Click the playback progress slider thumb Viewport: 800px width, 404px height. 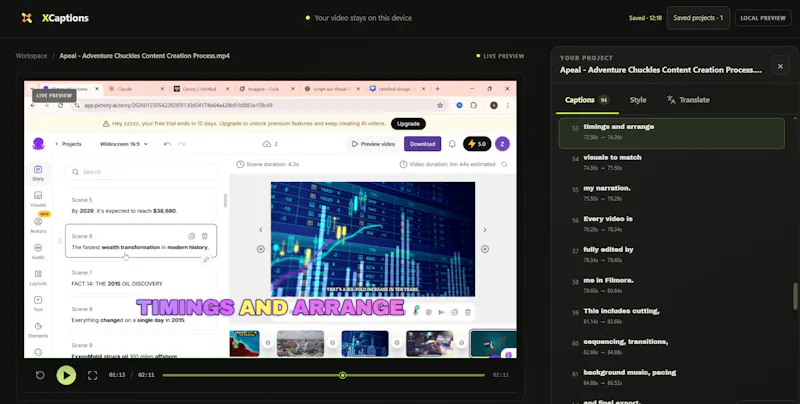click(x=343, y=375)
